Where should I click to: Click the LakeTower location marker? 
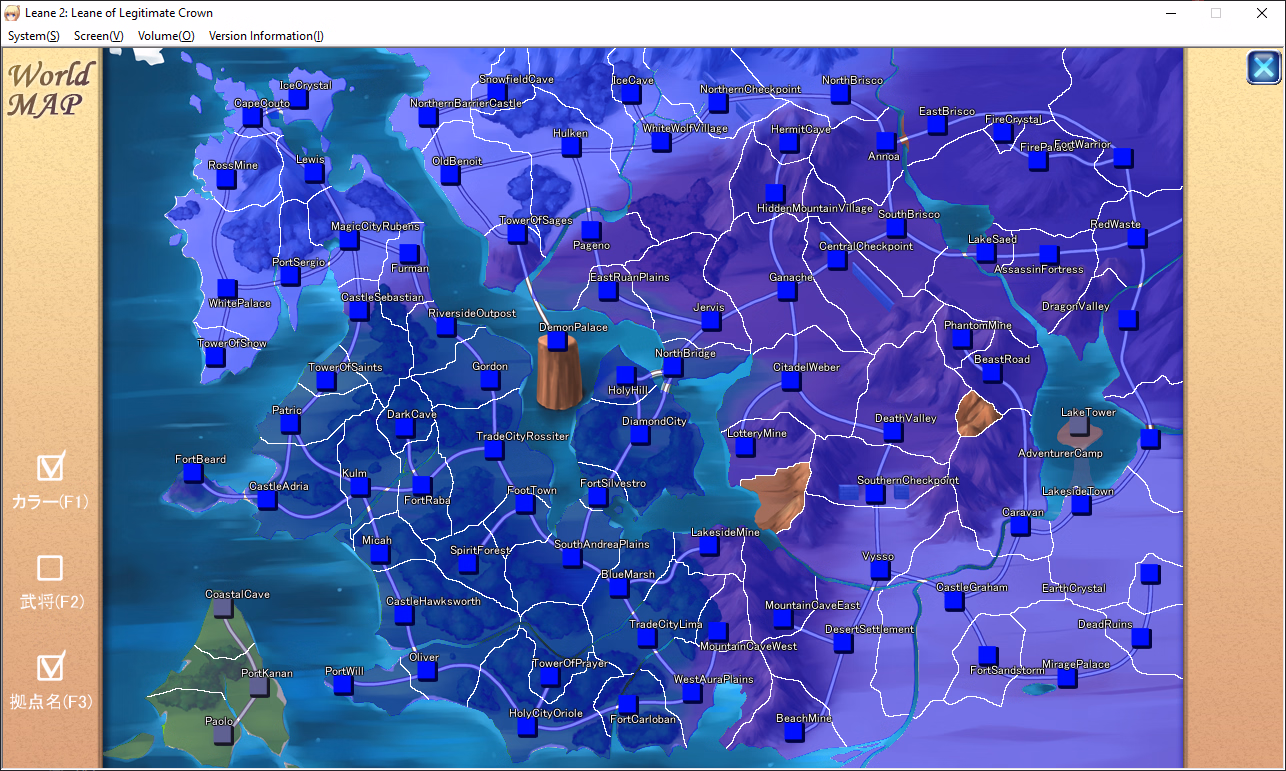tap(1079, 426)
